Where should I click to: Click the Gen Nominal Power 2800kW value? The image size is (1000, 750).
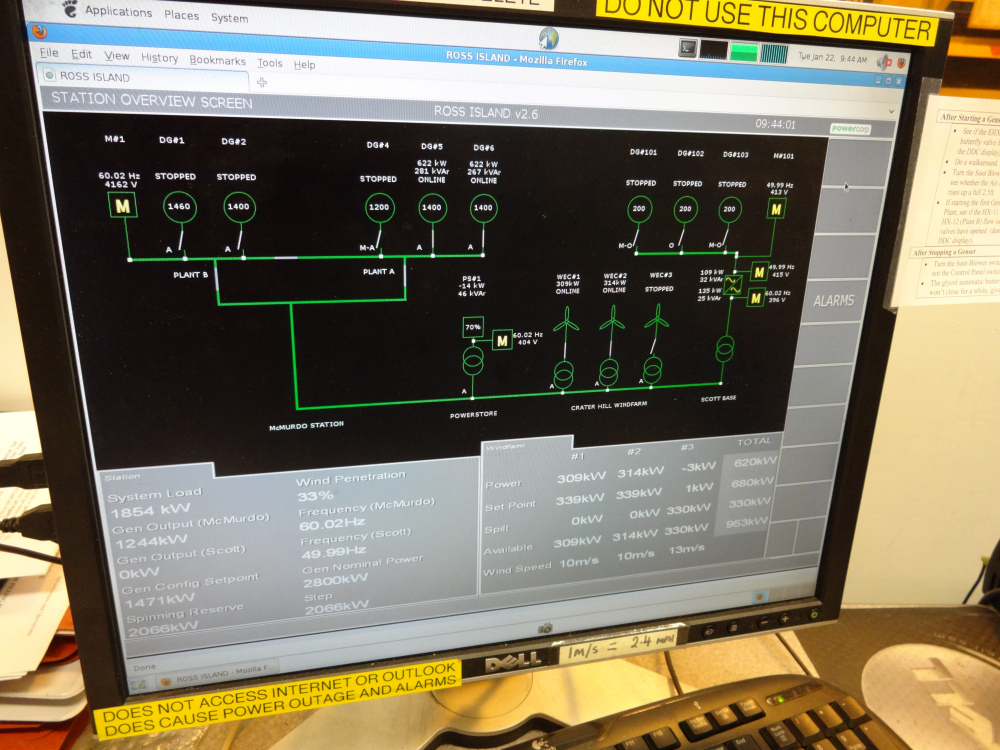coord(335,581)
